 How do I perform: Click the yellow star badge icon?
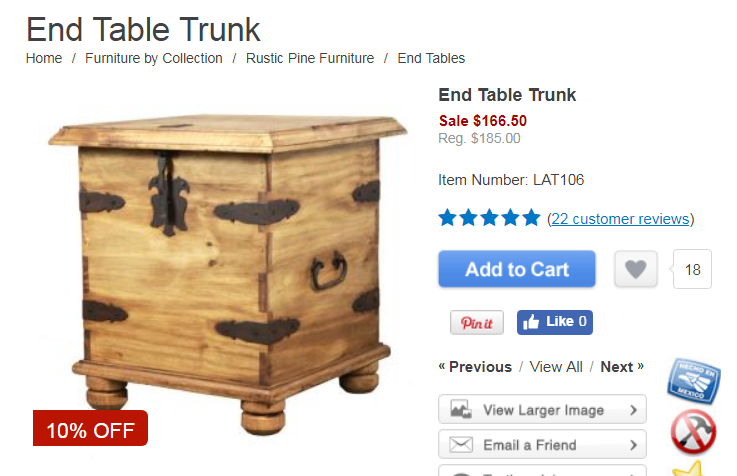point(689,469)
